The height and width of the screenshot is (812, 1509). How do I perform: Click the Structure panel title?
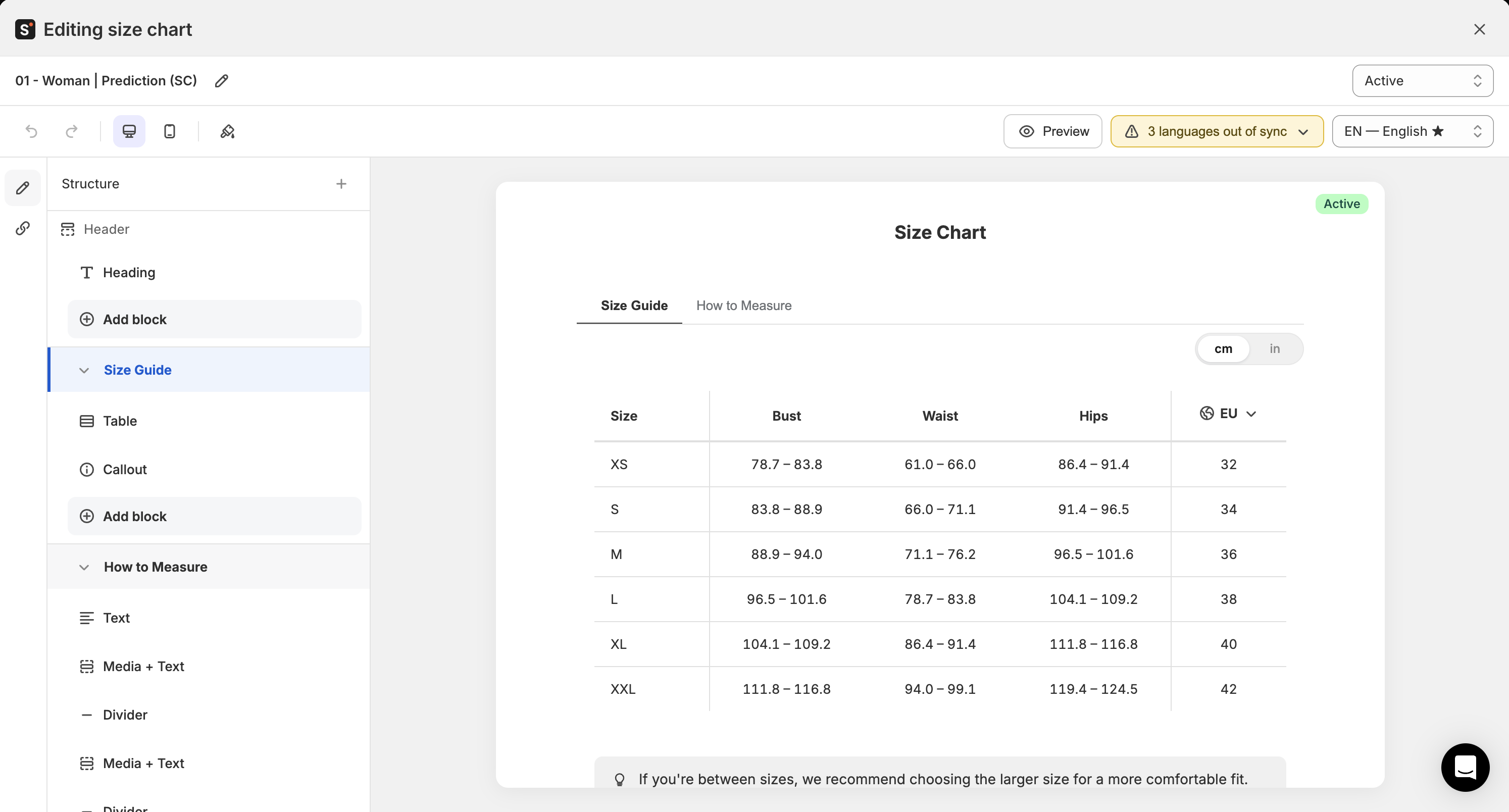(x=90, y=184)
